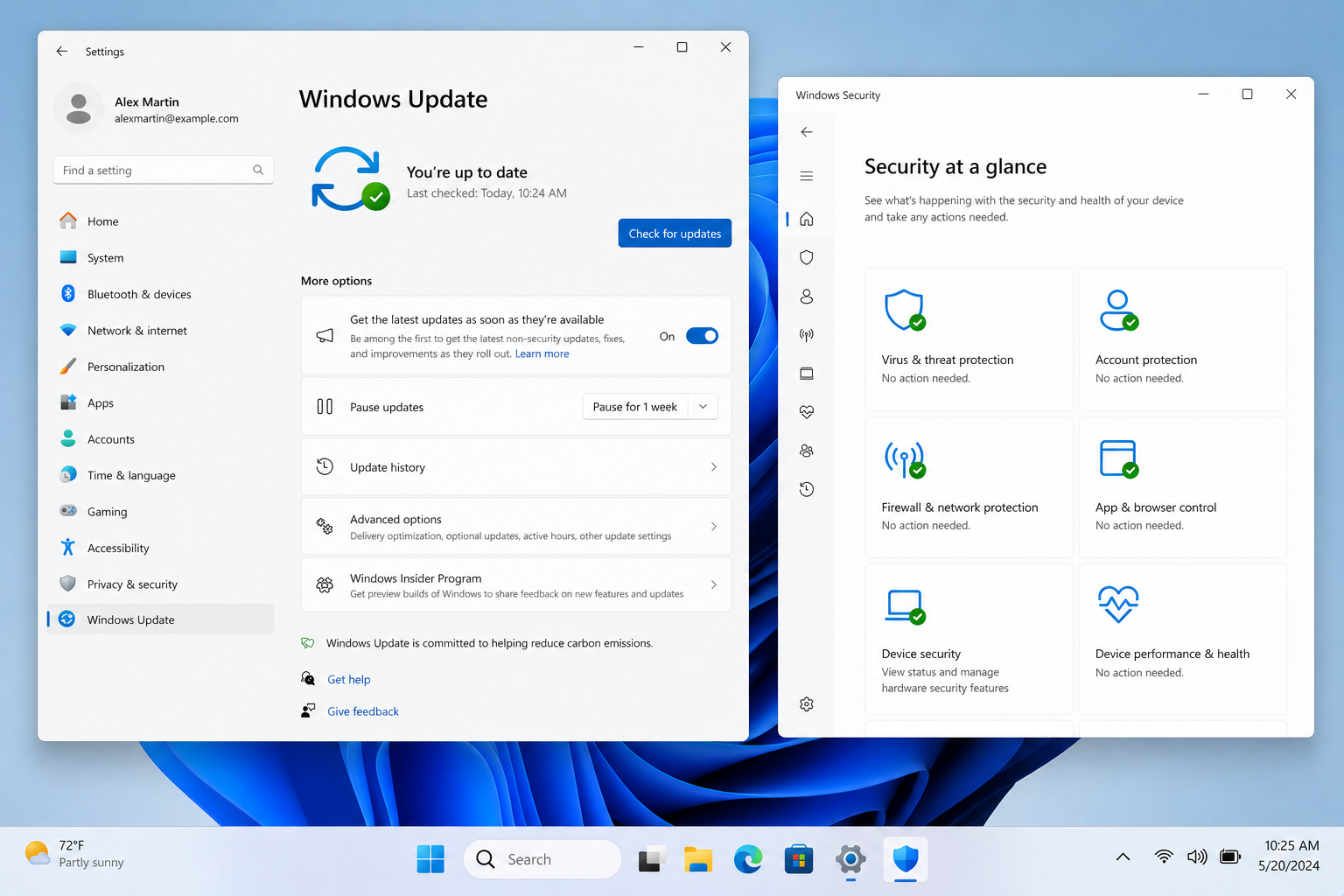This screenshot has height=896, width=1344.
Task: Click the Give feedback link
Action: tap(363, 711)
